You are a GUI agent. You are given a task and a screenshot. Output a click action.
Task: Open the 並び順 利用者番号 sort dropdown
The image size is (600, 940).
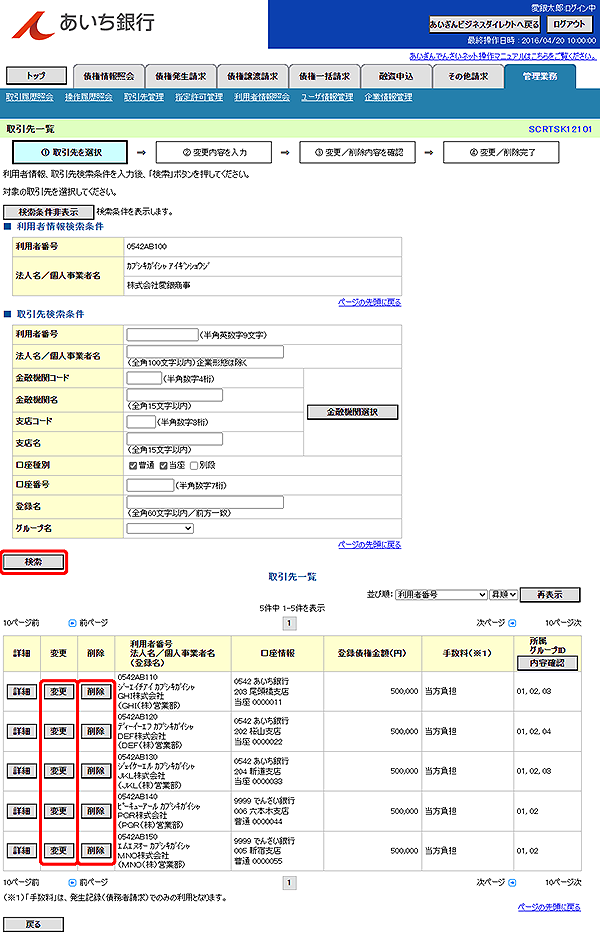441,594
